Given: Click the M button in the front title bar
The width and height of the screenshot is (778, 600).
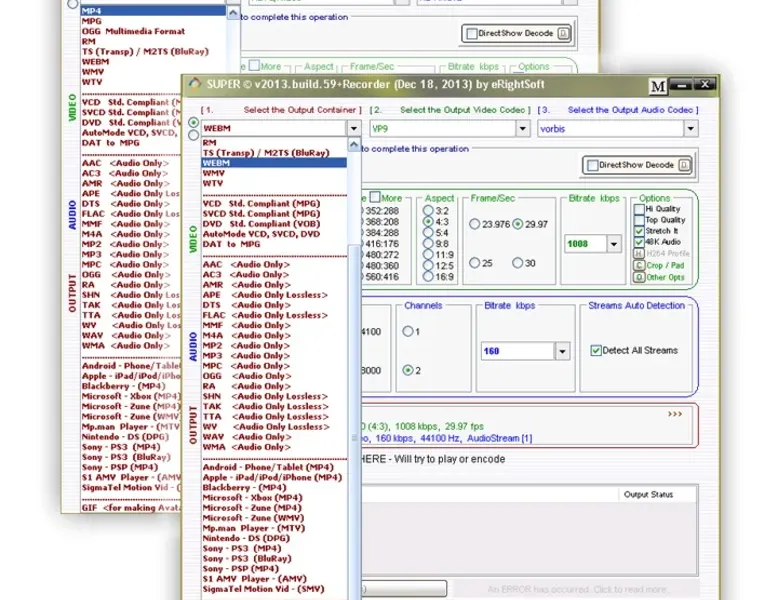Looking at the screenshot, I should pyautogui.click(x=658, y=87).
